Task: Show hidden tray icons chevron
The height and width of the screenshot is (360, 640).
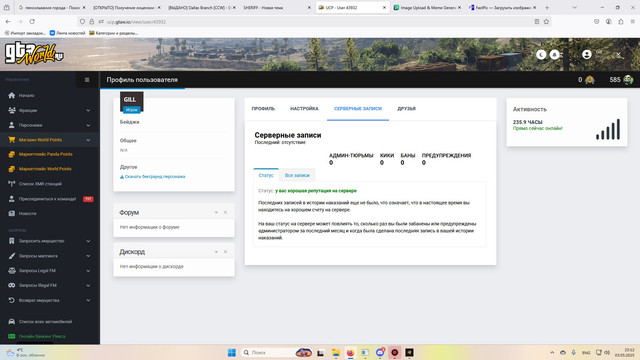Action: click(x=552, y=353)
